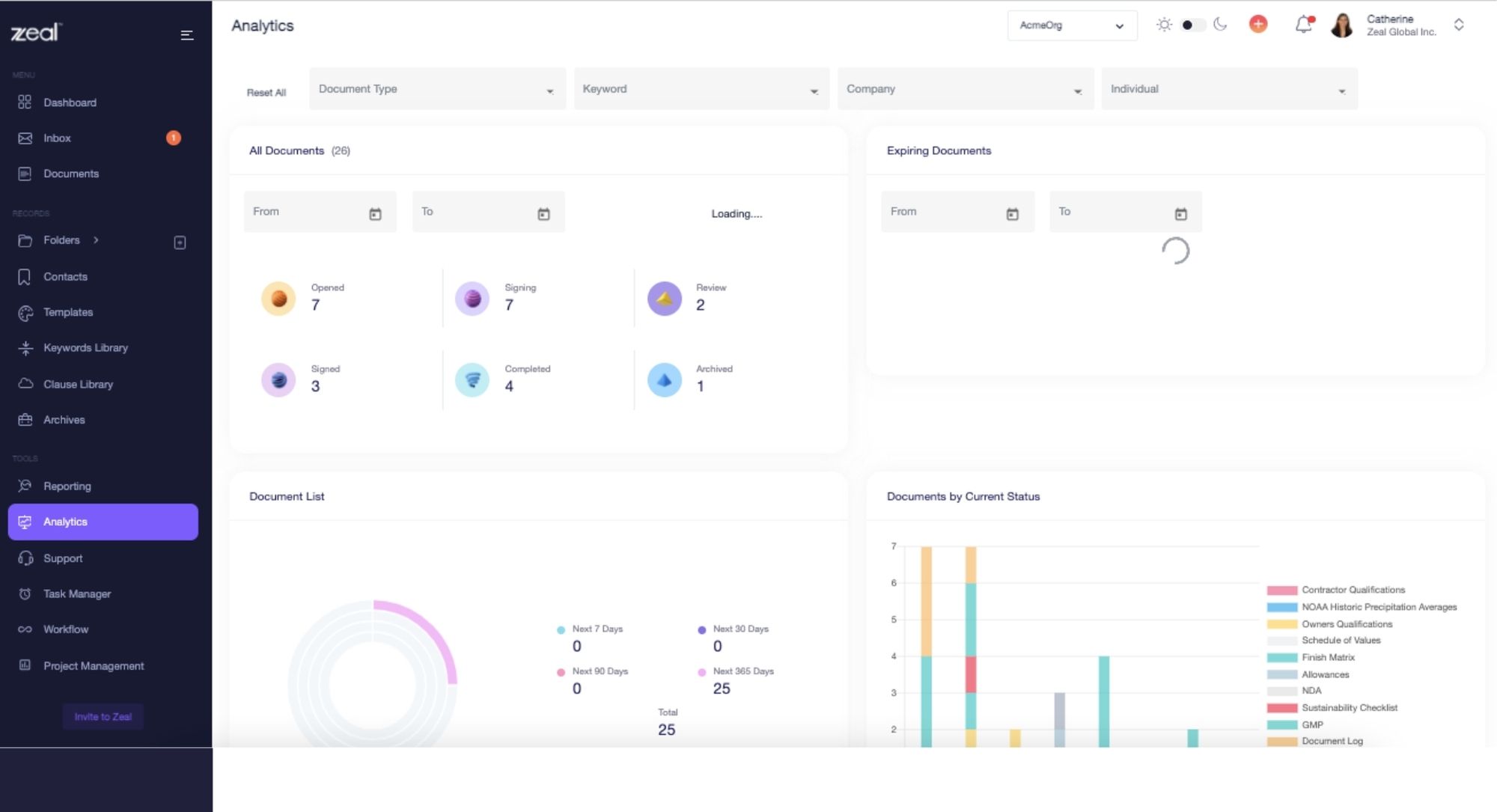The width and height of the screenshot is (1497, 812).
Task: Open the notifications bell icon
Action: [x=1304, y=25]
